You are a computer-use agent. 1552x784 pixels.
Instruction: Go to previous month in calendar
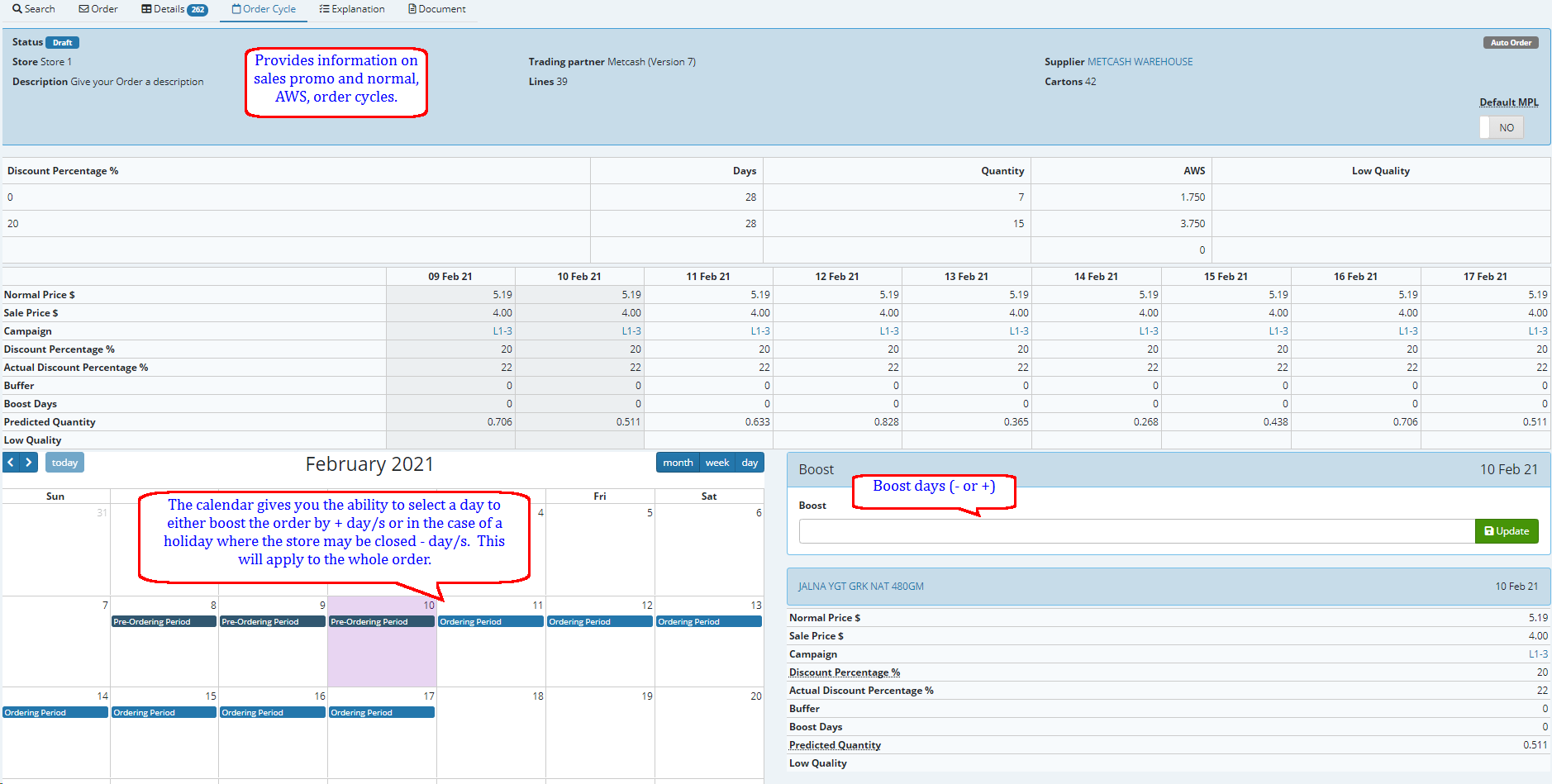[11, 463]
